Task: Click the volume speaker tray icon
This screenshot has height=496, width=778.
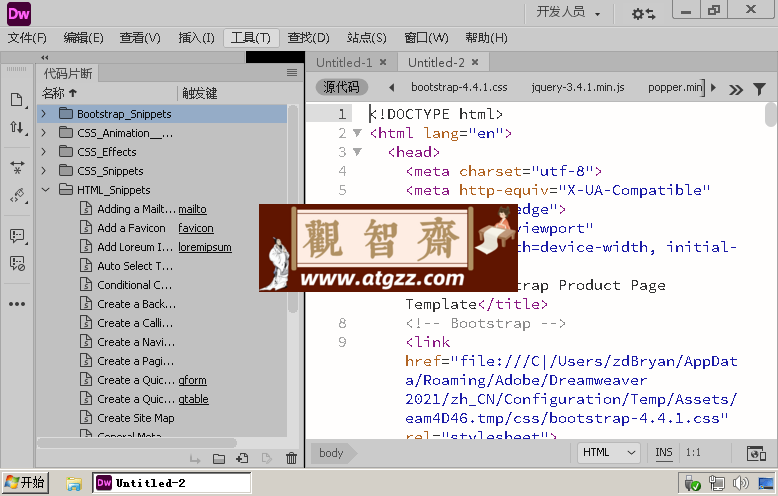Action: [x=740, y=483]
